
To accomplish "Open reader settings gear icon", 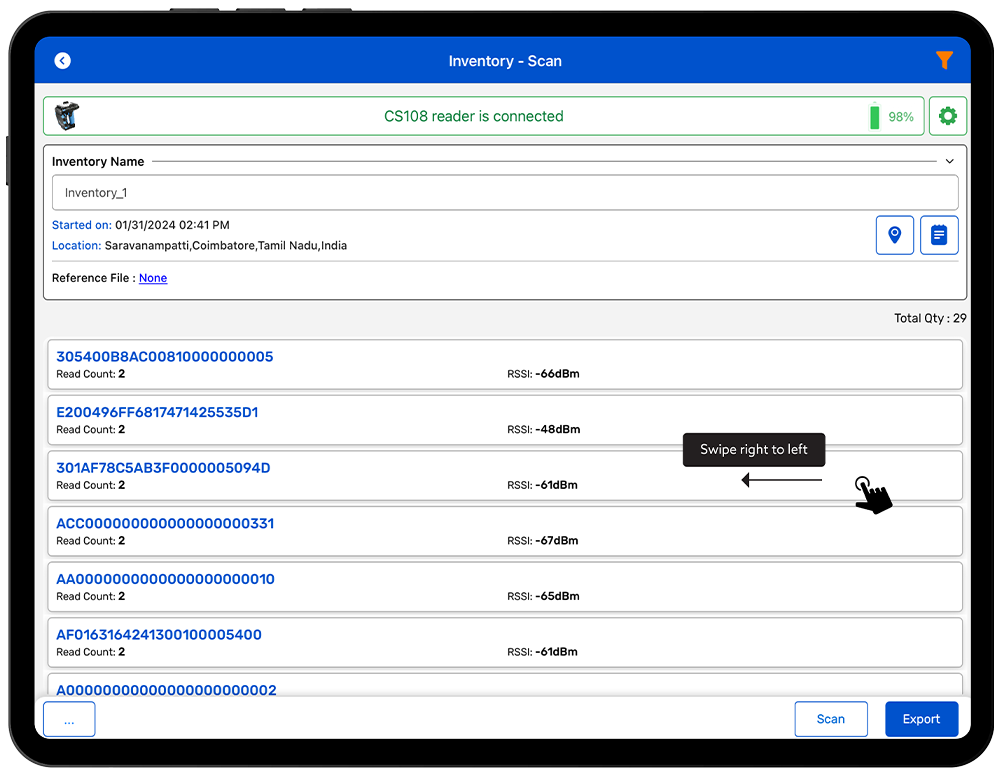I will click(x=947, y=116).
